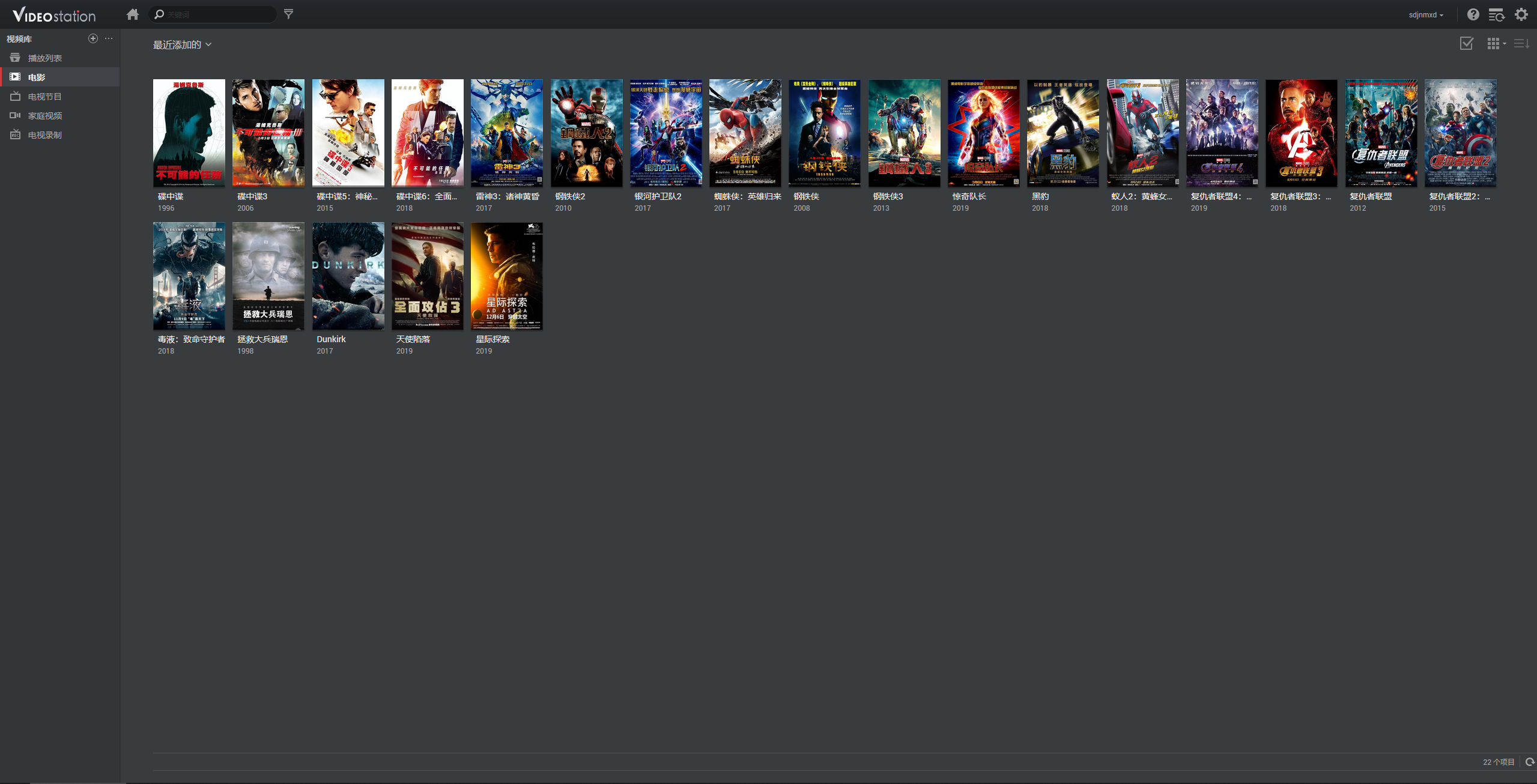Viewport: 1537px width, 784px height.
Task: Open the grid view mode dropdown
Action: click(1496, 43)
